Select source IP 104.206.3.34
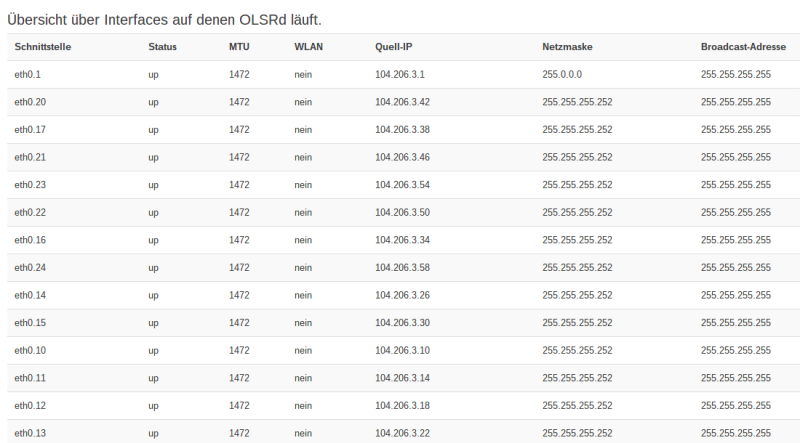The width and height of the screenshot is (800, 443). 402,240
